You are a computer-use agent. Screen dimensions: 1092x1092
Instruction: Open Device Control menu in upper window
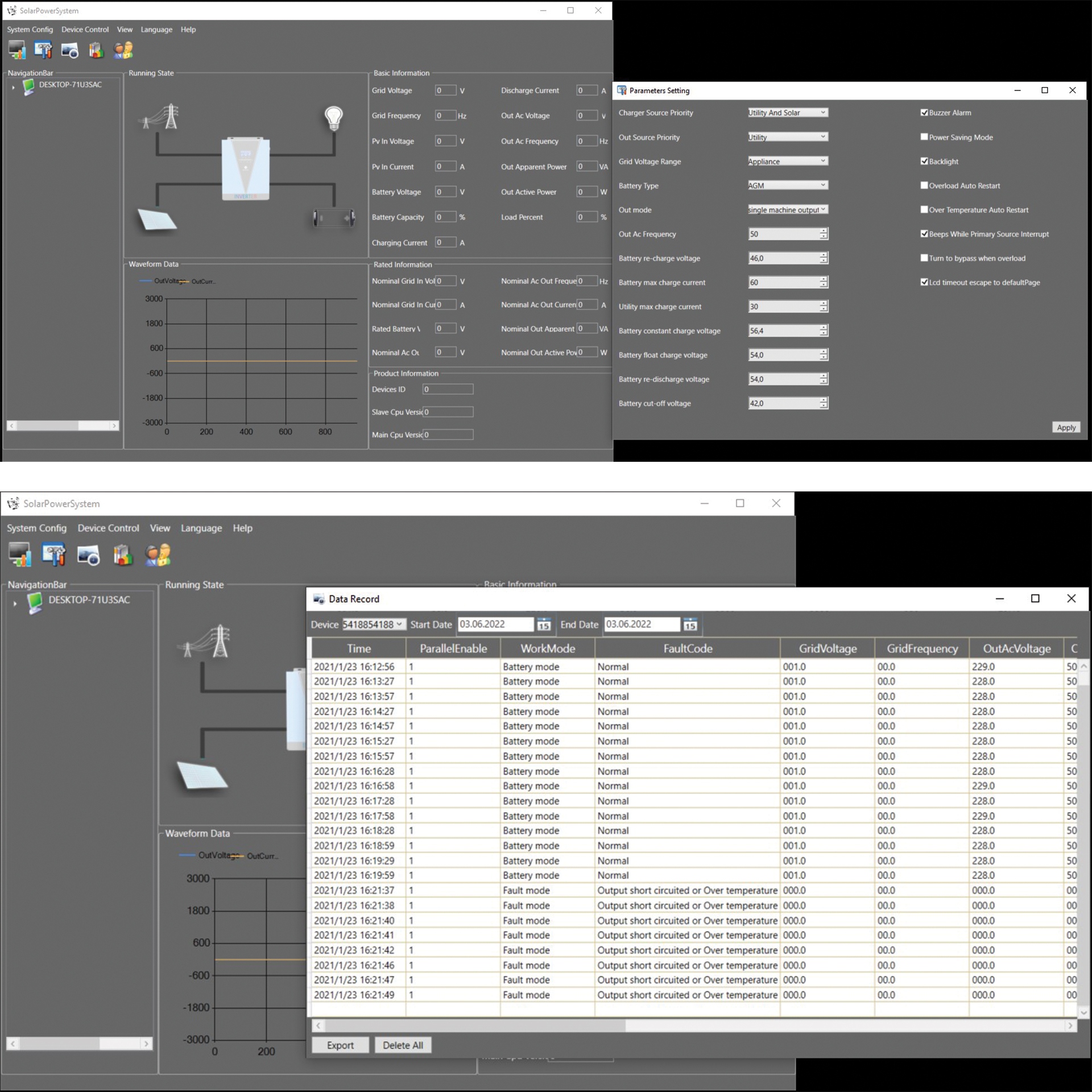85,30
